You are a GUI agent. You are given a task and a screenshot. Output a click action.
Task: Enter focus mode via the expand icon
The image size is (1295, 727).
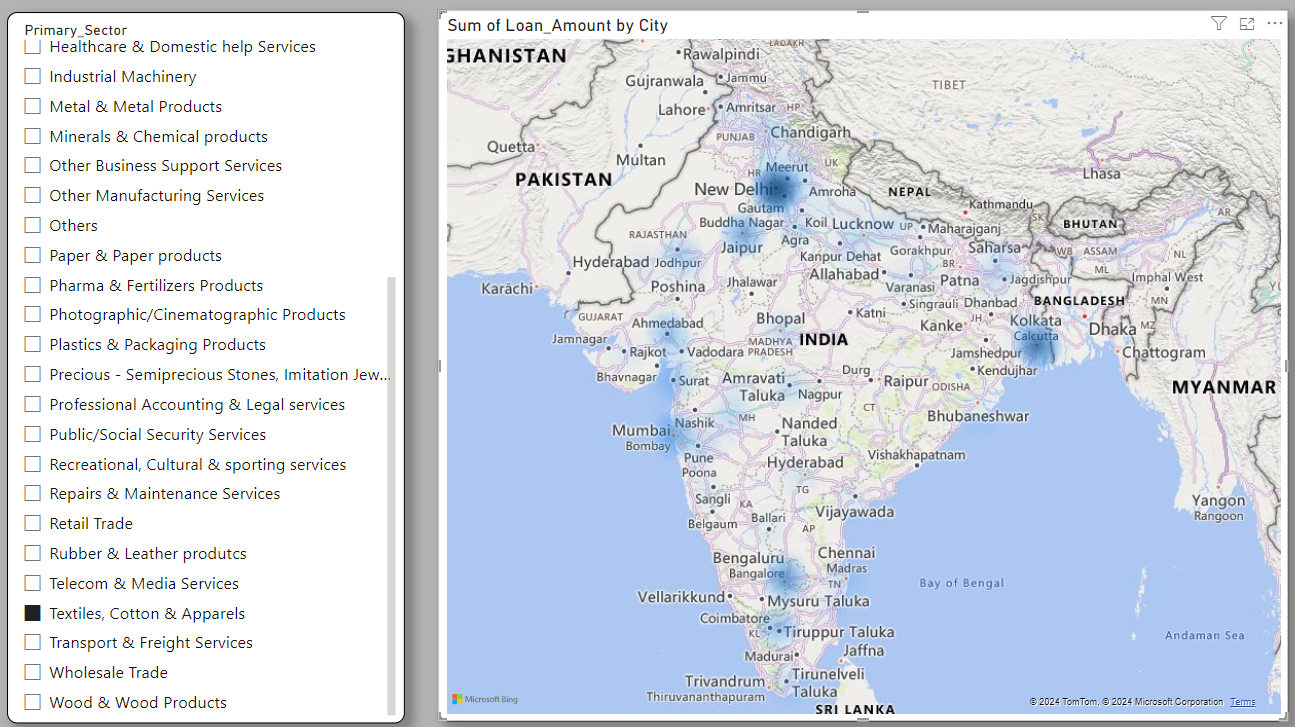(x=1246, y=24)
